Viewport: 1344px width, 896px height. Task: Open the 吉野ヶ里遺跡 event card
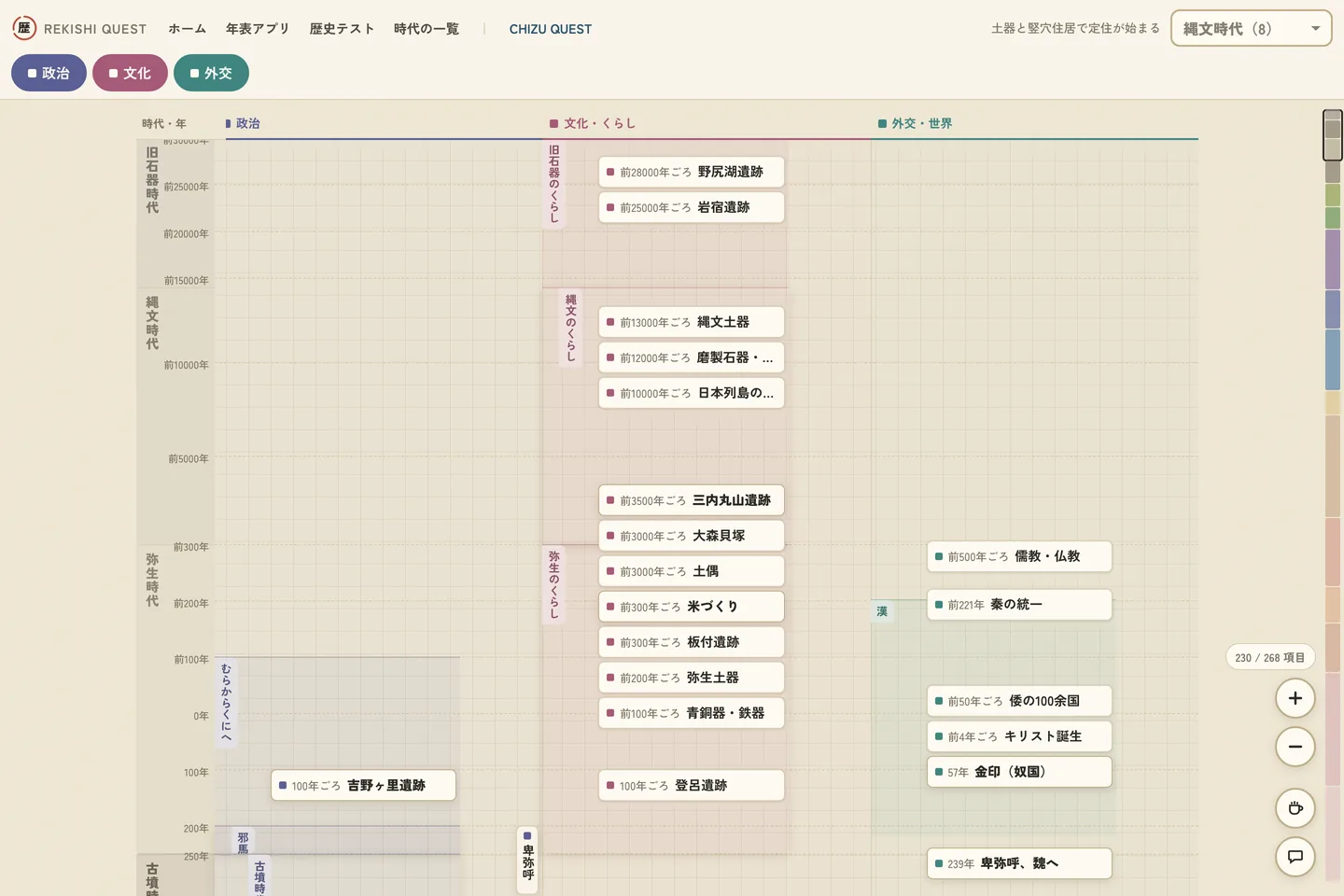point(363,786)
